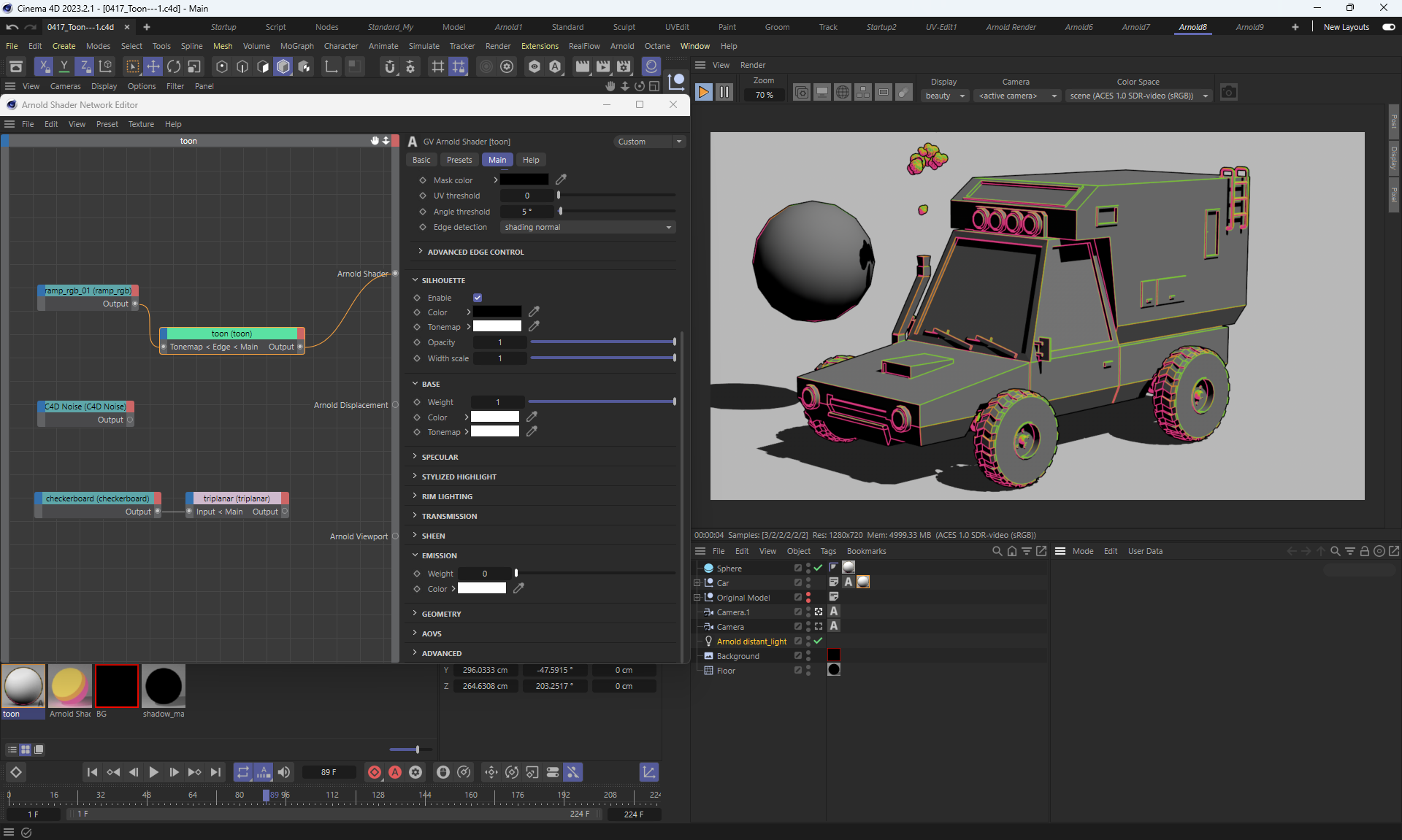Viewport: 1402px width, 840px height.
Task: Uncheck the Silhouette Enable checkbox
Action: tap(478, 298)
